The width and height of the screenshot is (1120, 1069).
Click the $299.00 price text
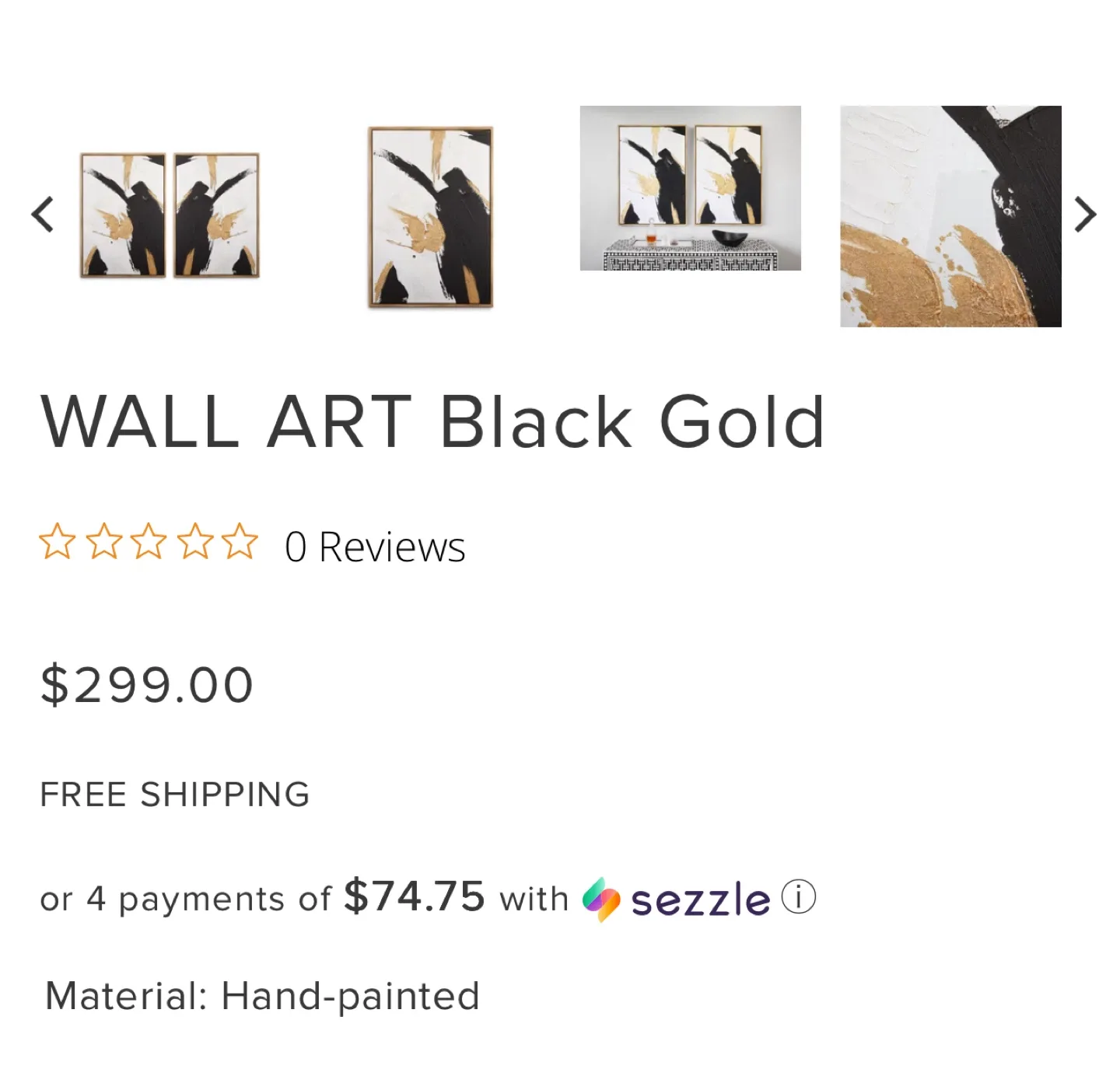coord(146,683)
